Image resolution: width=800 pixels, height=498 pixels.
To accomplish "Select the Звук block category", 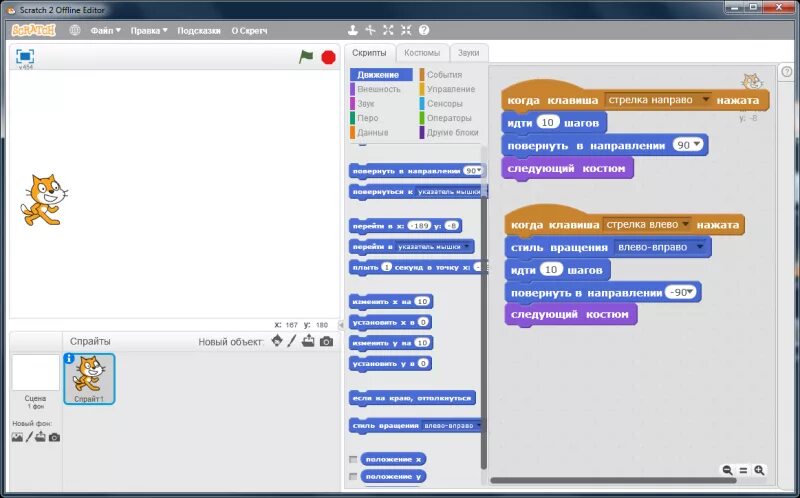I will 365,103.
